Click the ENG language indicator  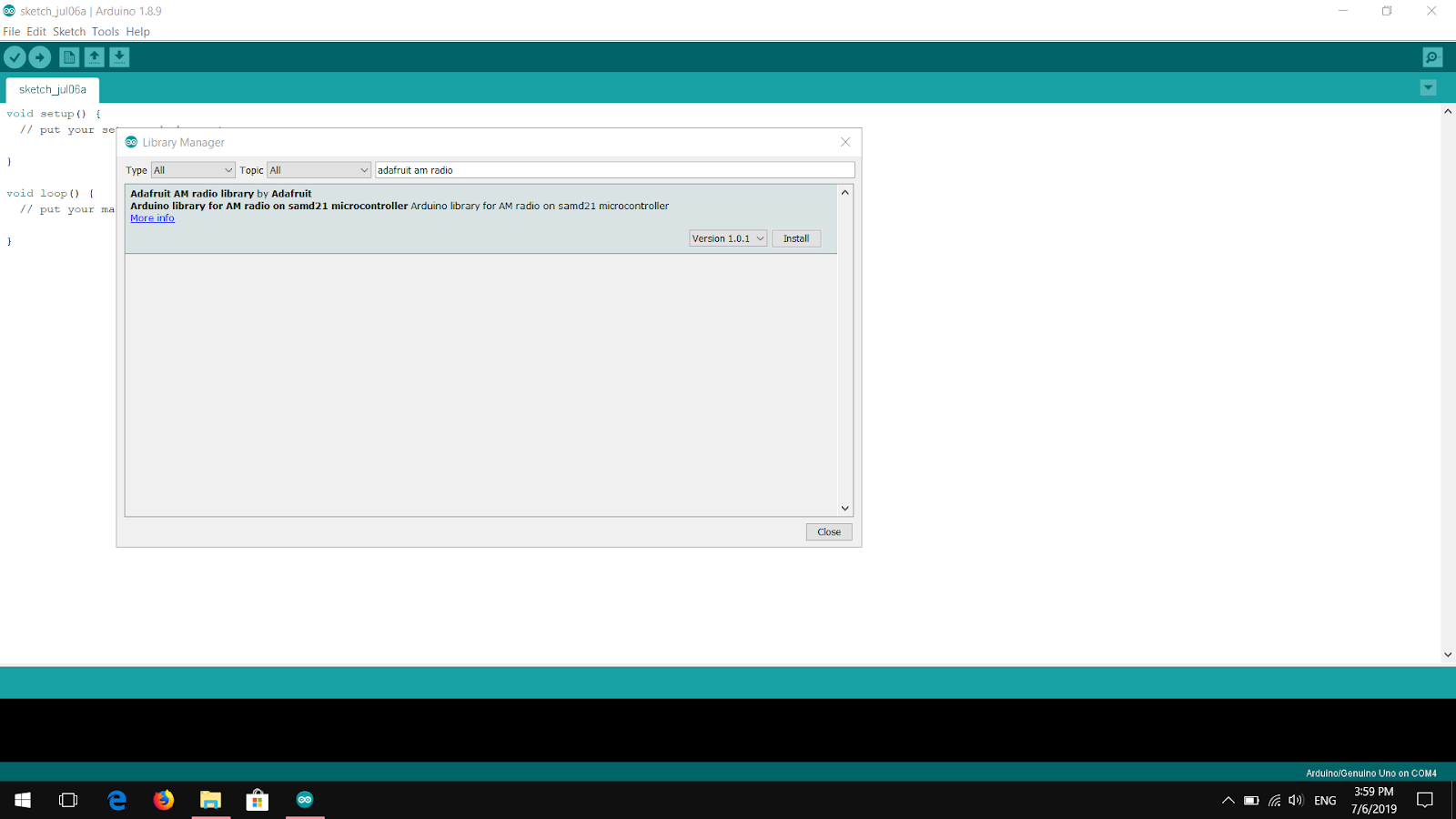pyautogui.click(x=1326, y=801)
